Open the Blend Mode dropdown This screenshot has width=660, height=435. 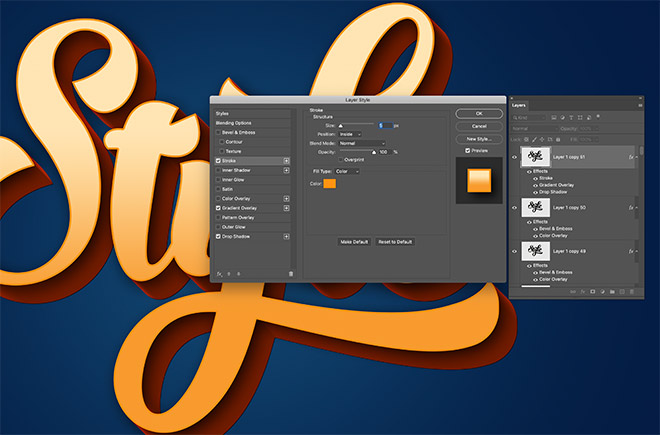click(x=361, y=142)
